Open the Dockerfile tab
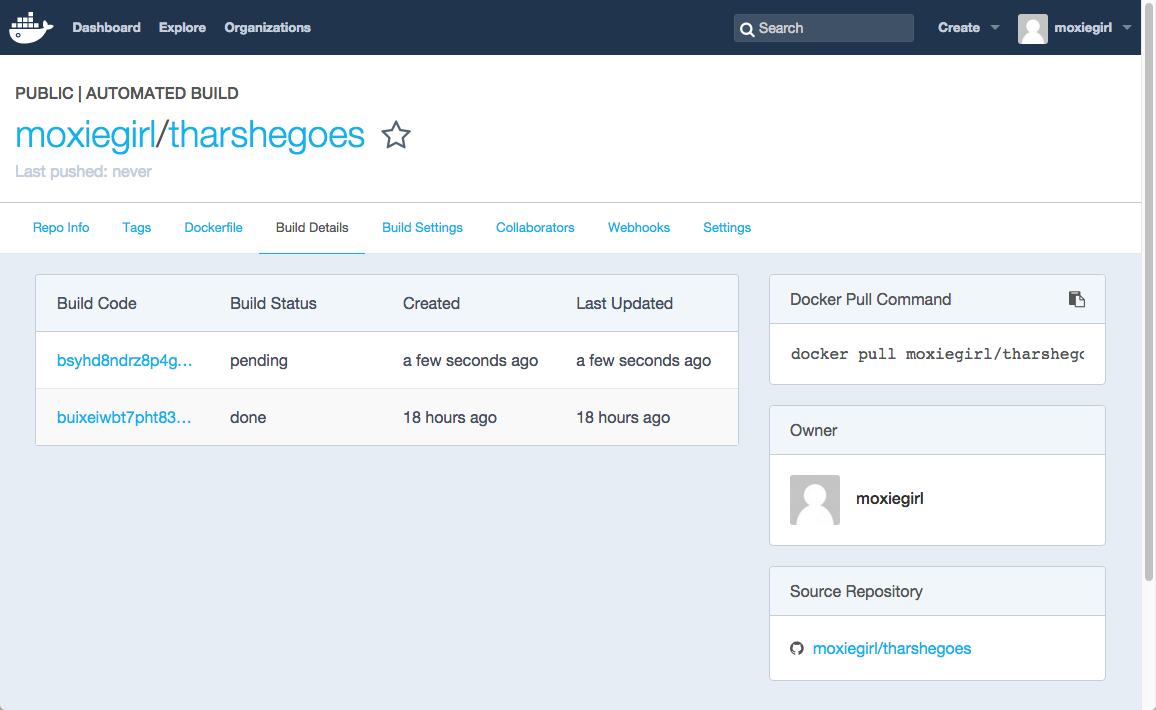The image size is (1156, 710). coord(213,228)
